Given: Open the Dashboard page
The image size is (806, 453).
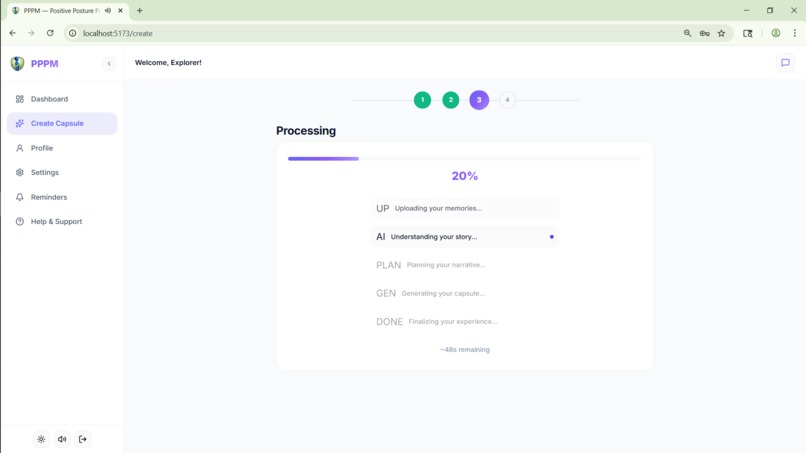Looking at the screenshot, I should (62, 99).
